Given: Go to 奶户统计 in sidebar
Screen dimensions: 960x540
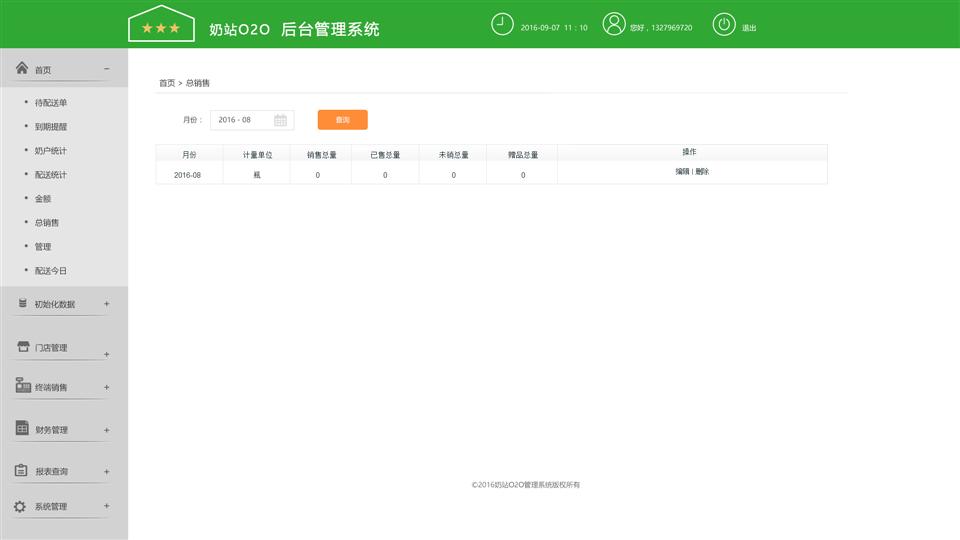Looking at the screenshot, I should (51, 151).
